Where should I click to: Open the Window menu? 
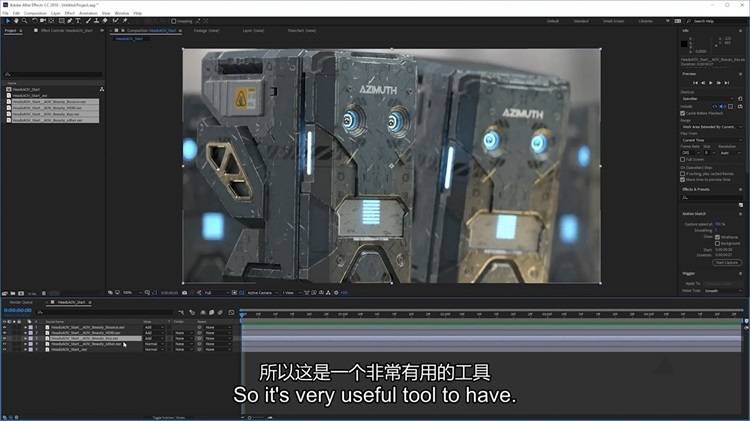tap(121, 13)
